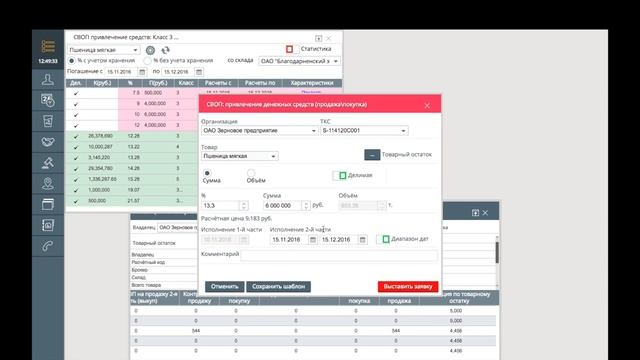This screenshot has width=640, height=360.
Task: Click the % input field showing 13,3
Action: [220, 205]
